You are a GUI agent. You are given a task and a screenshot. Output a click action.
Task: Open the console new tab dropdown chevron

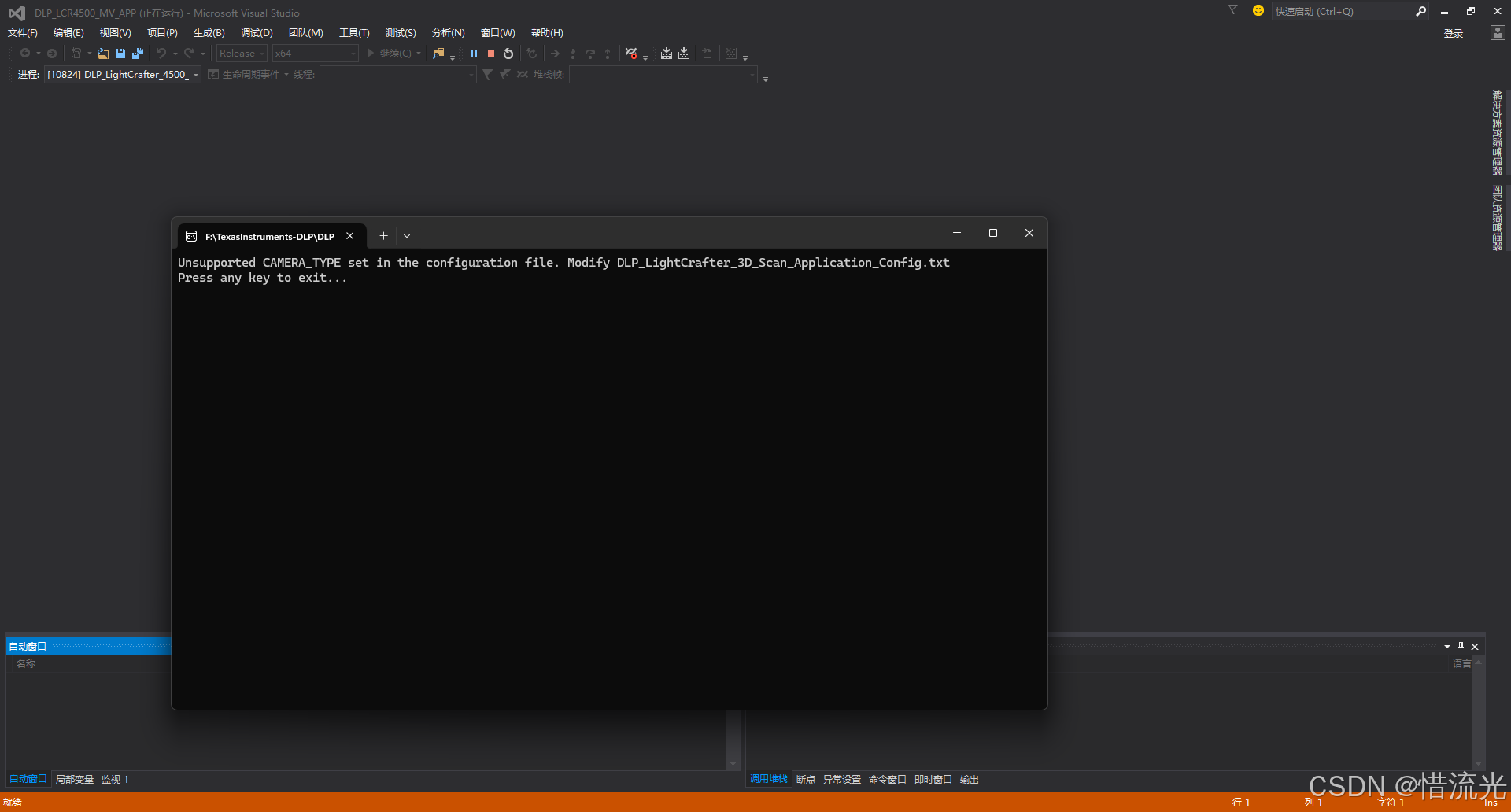[407, 235]
